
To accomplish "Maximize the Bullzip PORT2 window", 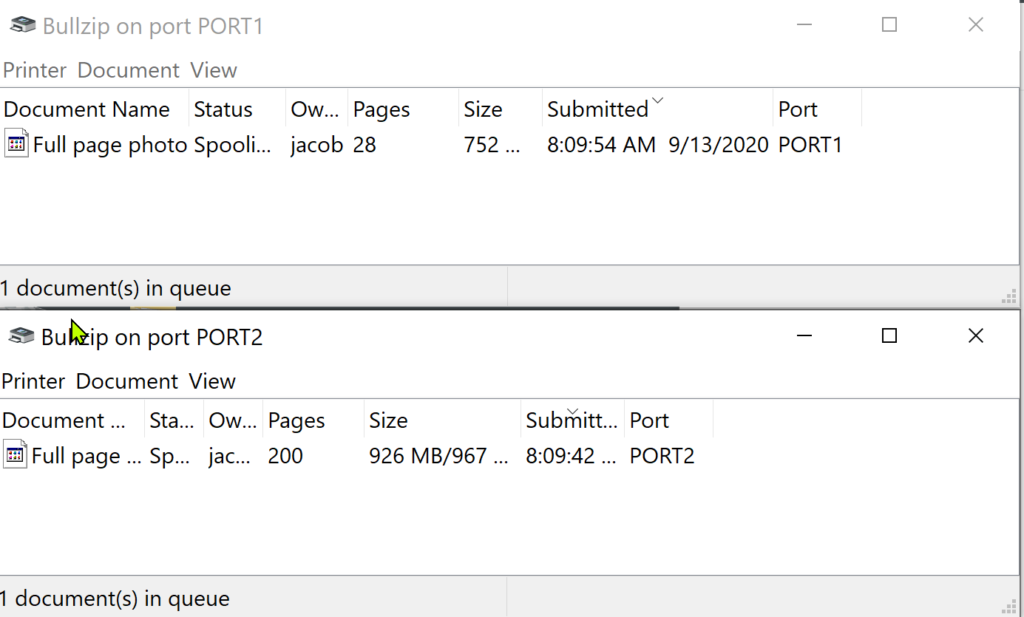I will coord(889,336).
